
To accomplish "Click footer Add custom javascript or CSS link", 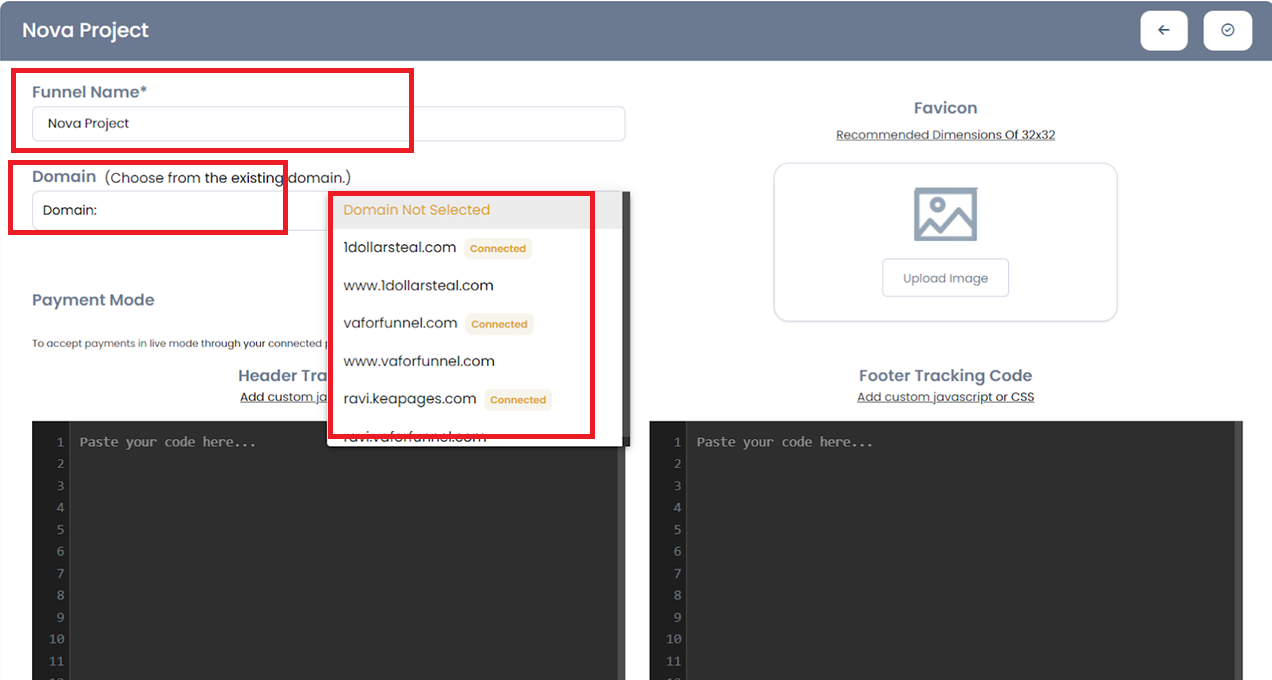I will tap(945, 397).
